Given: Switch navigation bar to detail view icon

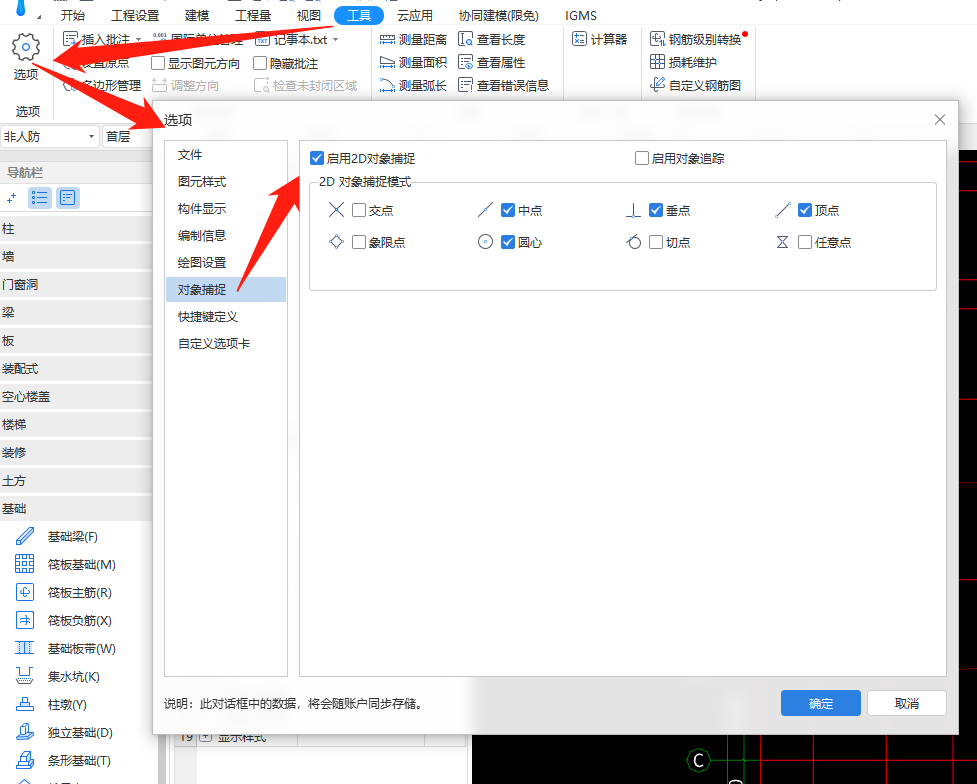Looking at the screenshot, I should 67,198.
